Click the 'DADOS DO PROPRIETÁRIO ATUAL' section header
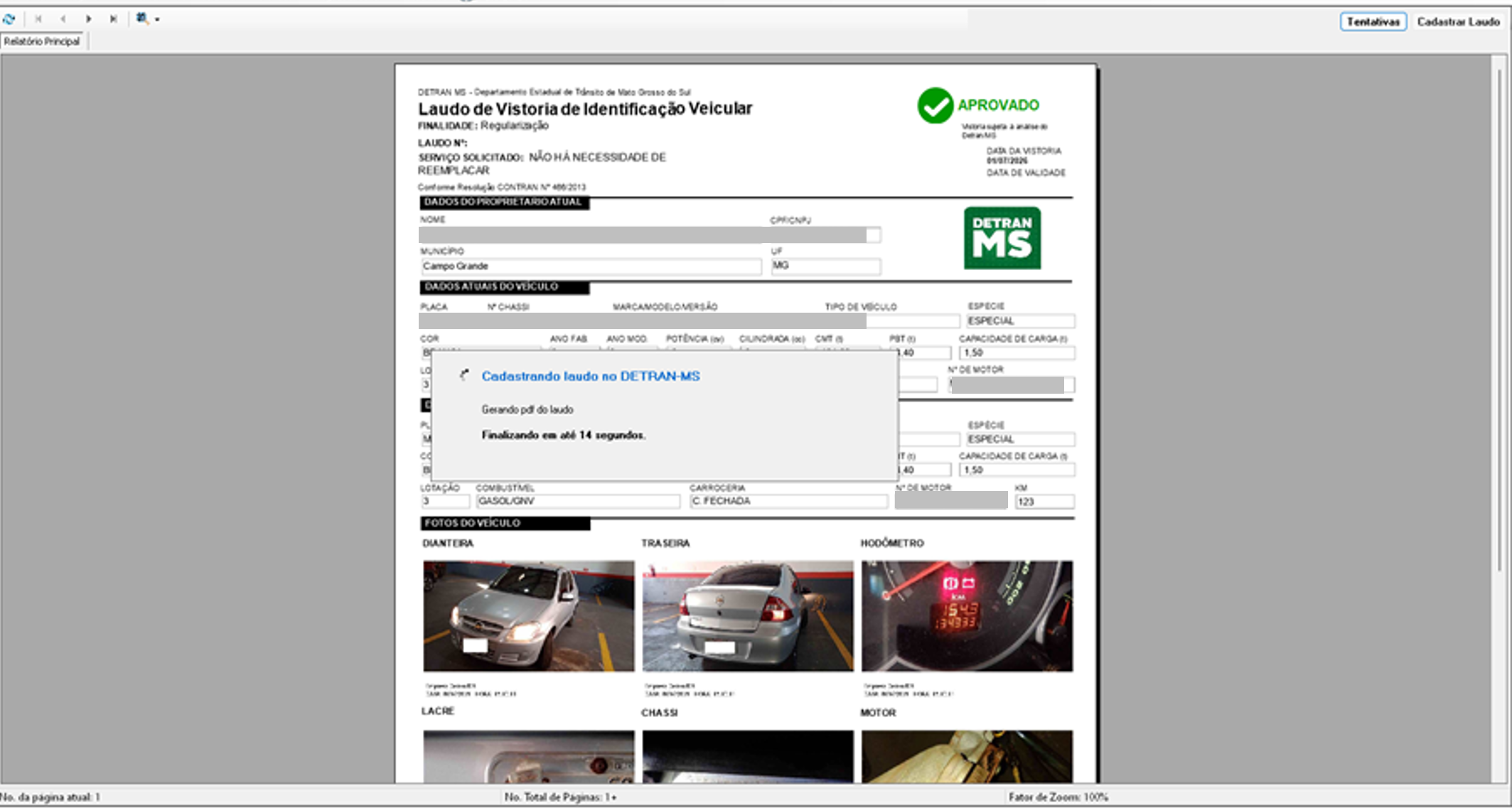The height and width of the screenshot is (808, 1512). coord(503,203)
